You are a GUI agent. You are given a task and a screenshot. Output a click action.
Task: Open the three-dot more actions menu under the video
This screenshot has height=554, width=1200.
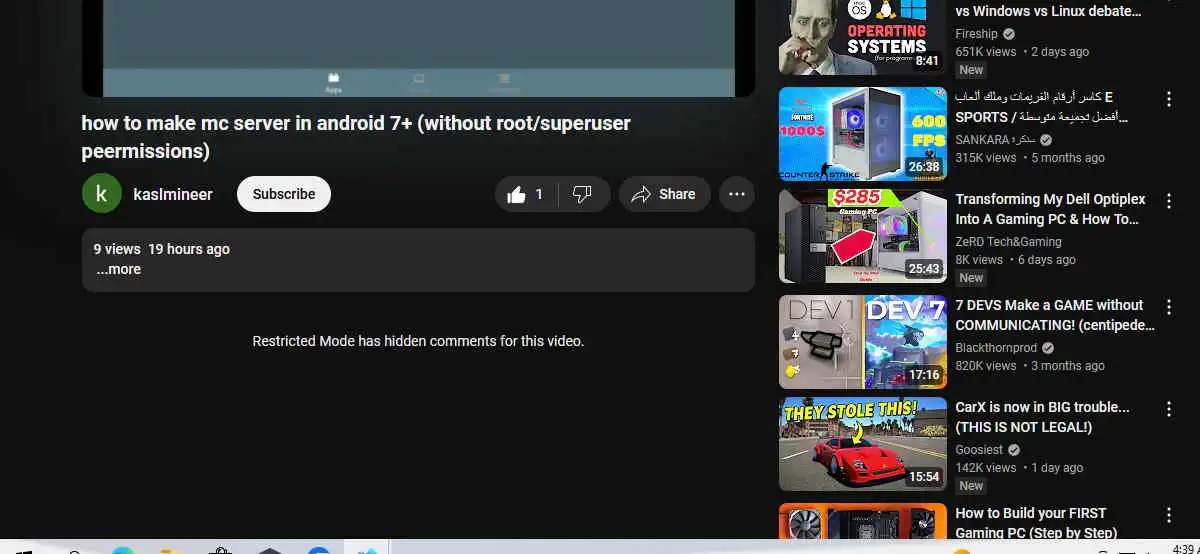pos(737,194)
